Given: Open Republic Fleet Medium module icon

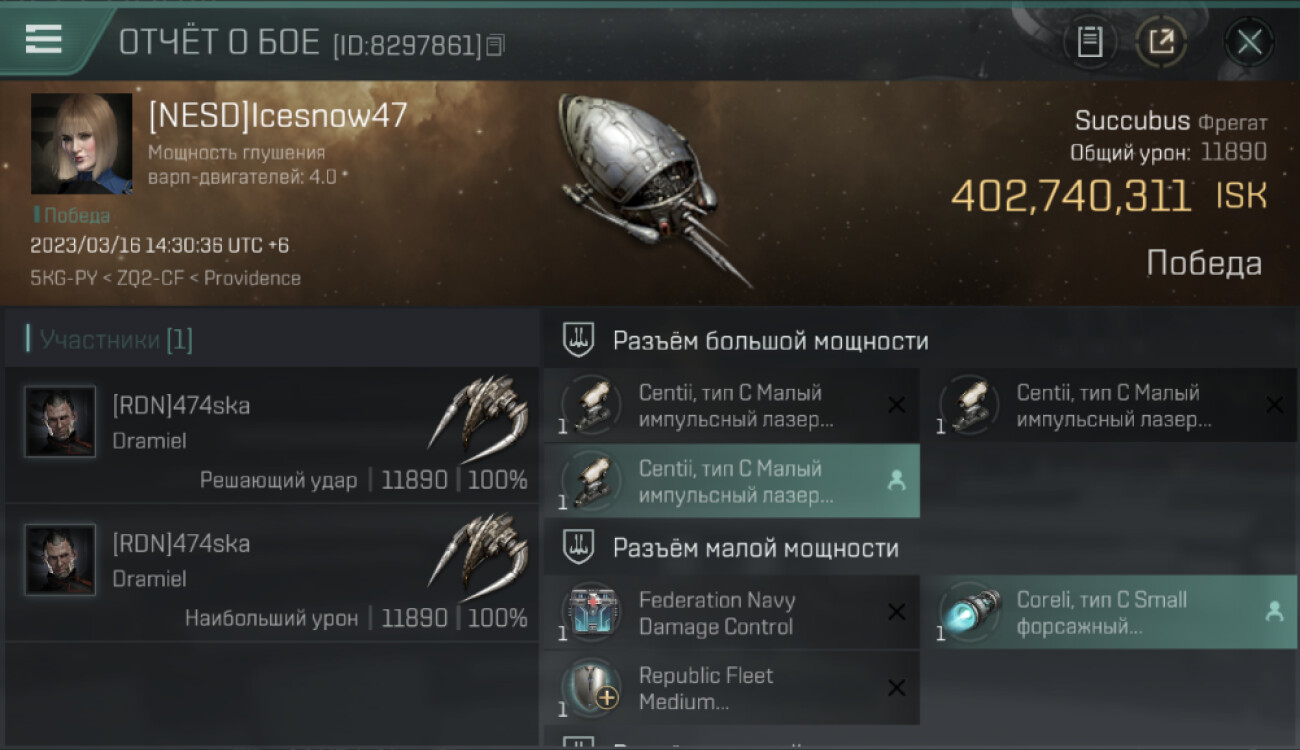Looking at the screenshot, I should click(x=591, y=688).
